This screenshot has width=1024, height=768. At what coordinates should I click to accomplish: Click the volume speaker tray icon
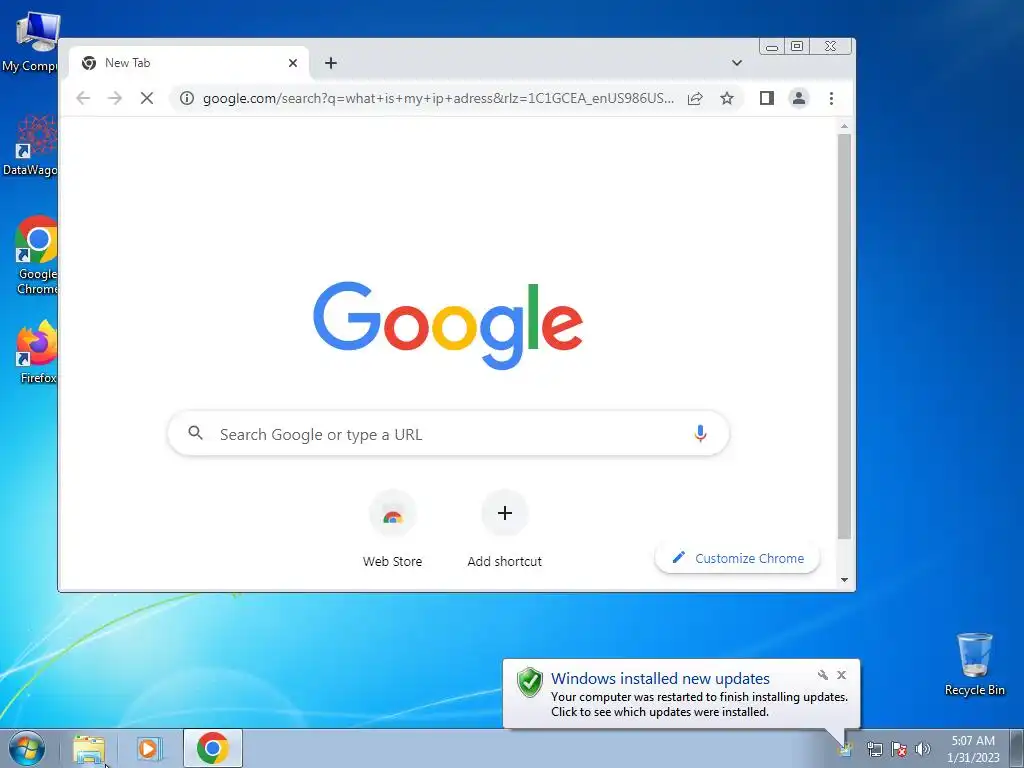click(923, 749)
